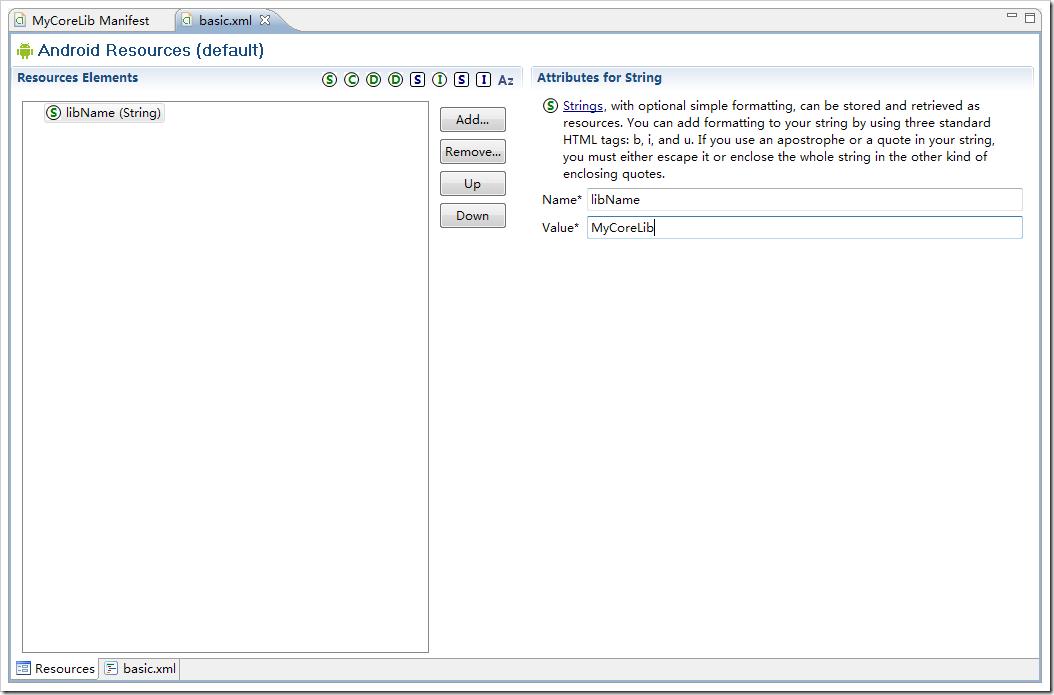Focus the Value field containing MyCoreLib
1054x695 pixels.
pos(805,227)
